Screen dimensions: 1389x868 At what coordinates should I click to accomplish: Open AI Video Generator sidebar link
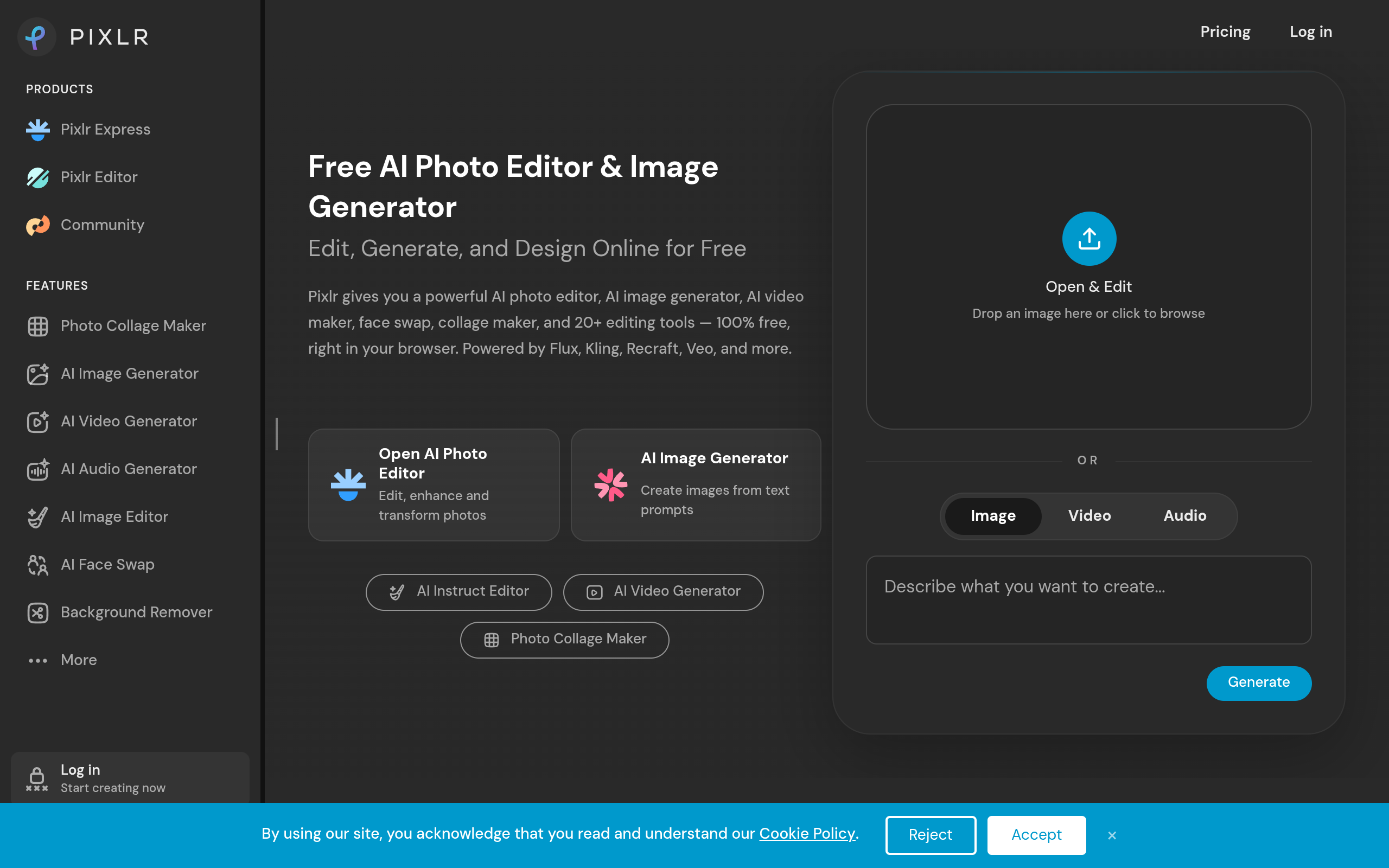click(129, 422)
